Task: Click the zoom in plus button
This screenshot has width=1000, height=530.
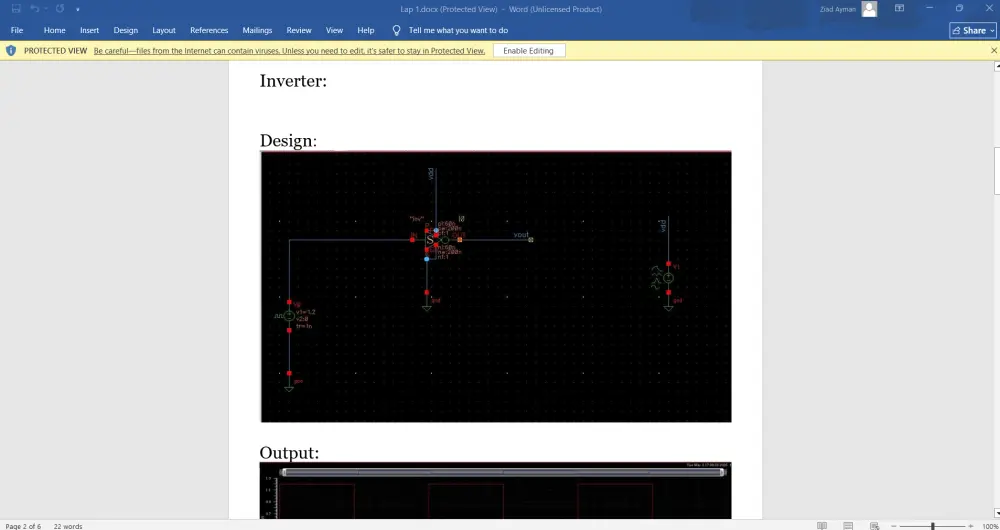Action: 972,526
